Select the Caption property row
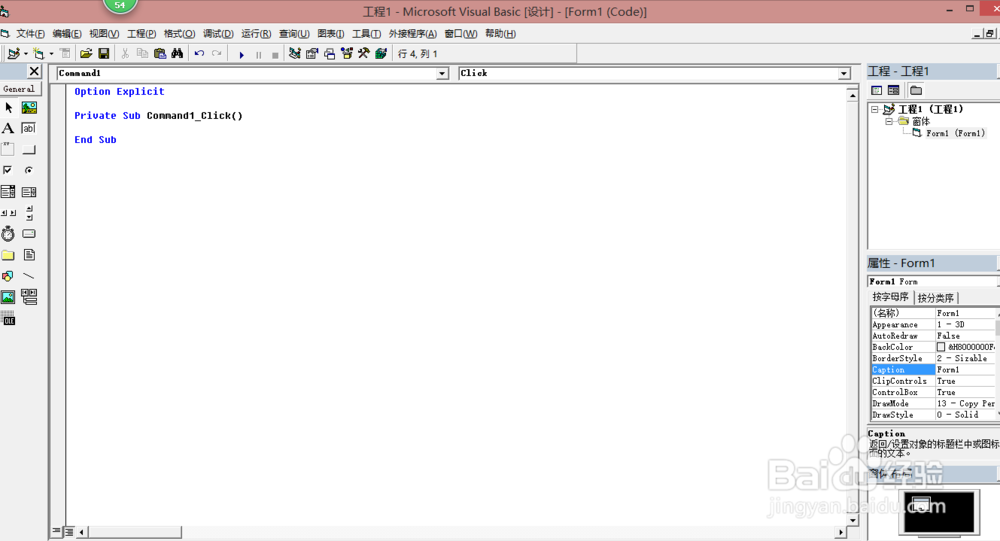 pyautogui.click(x=933, y=370)
